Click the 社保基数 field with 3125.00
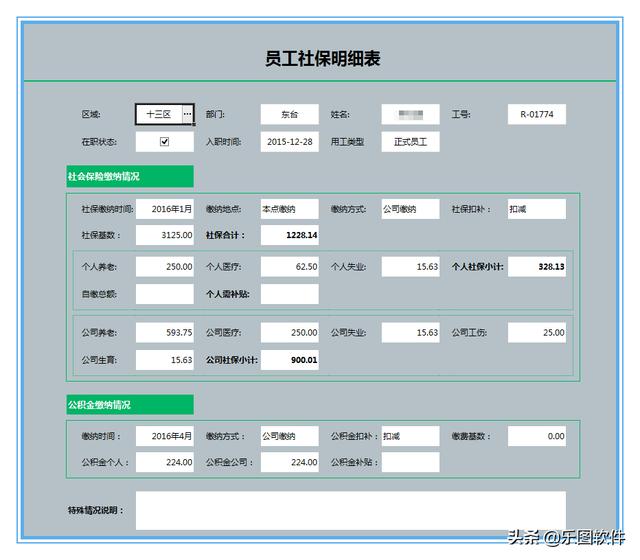 (x=165, y=235)
